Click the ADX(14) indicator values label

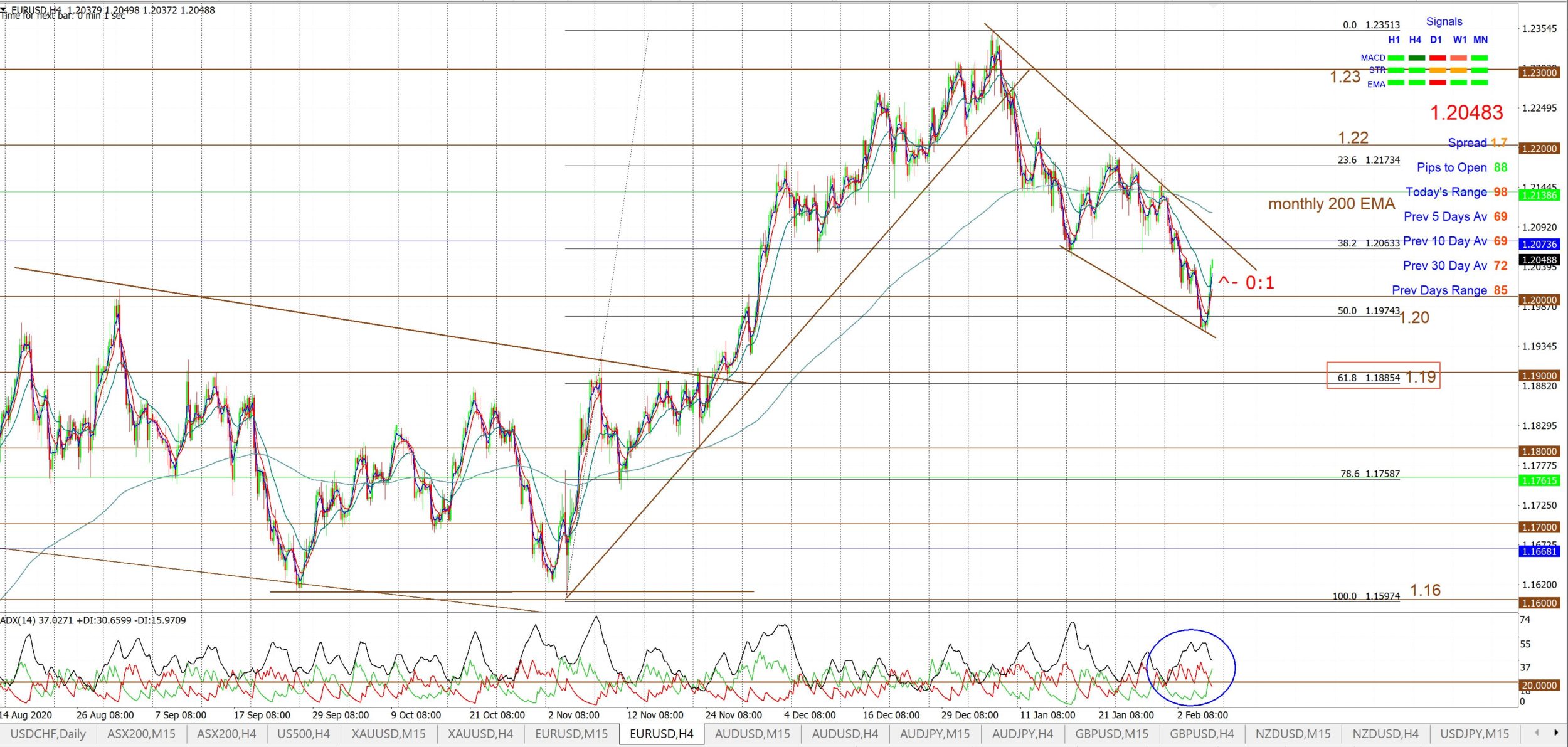tap(93, 620)
